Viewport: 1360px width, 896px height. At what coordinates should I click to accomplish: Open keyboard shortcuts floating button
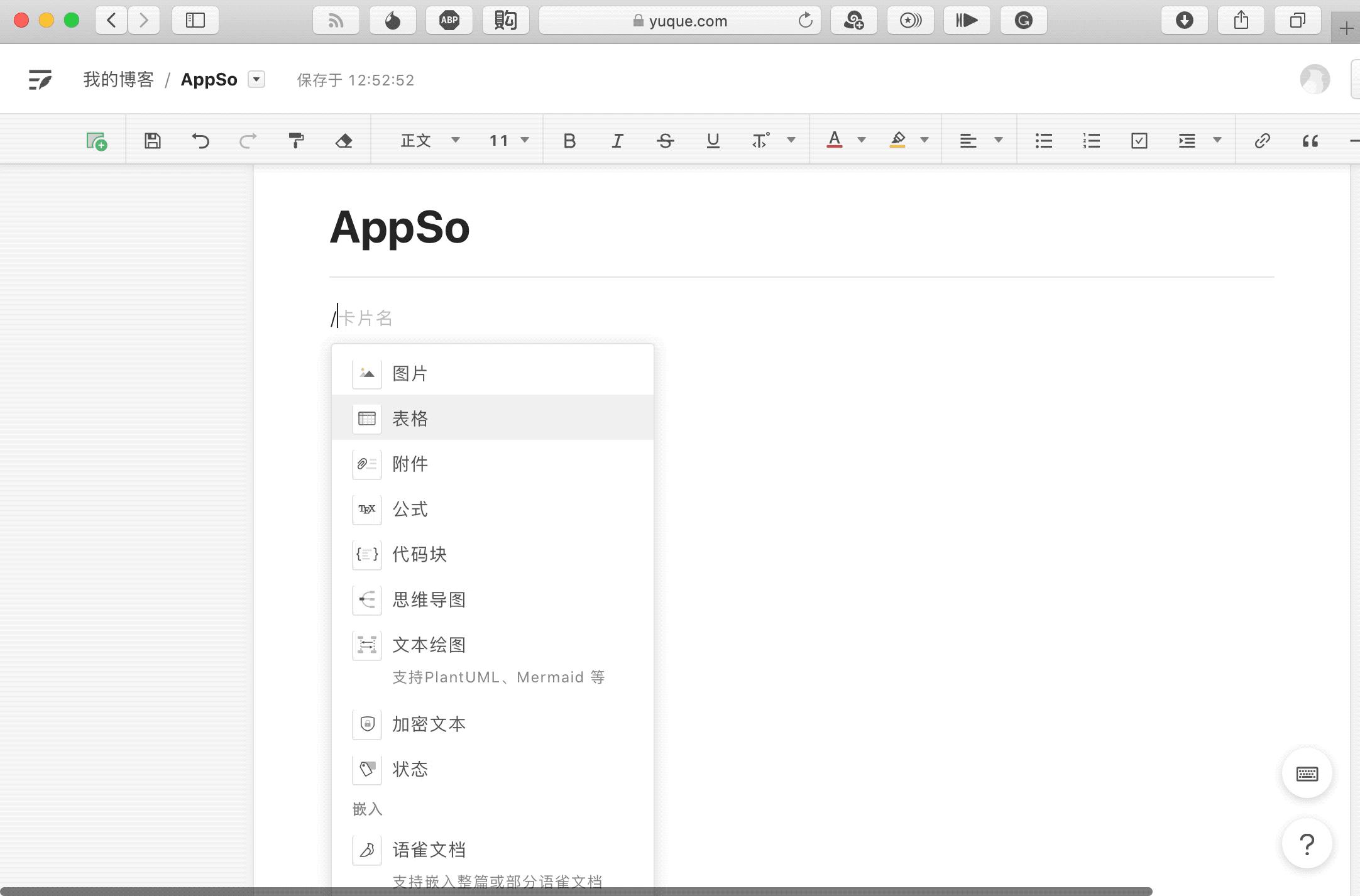(1307, 773)
